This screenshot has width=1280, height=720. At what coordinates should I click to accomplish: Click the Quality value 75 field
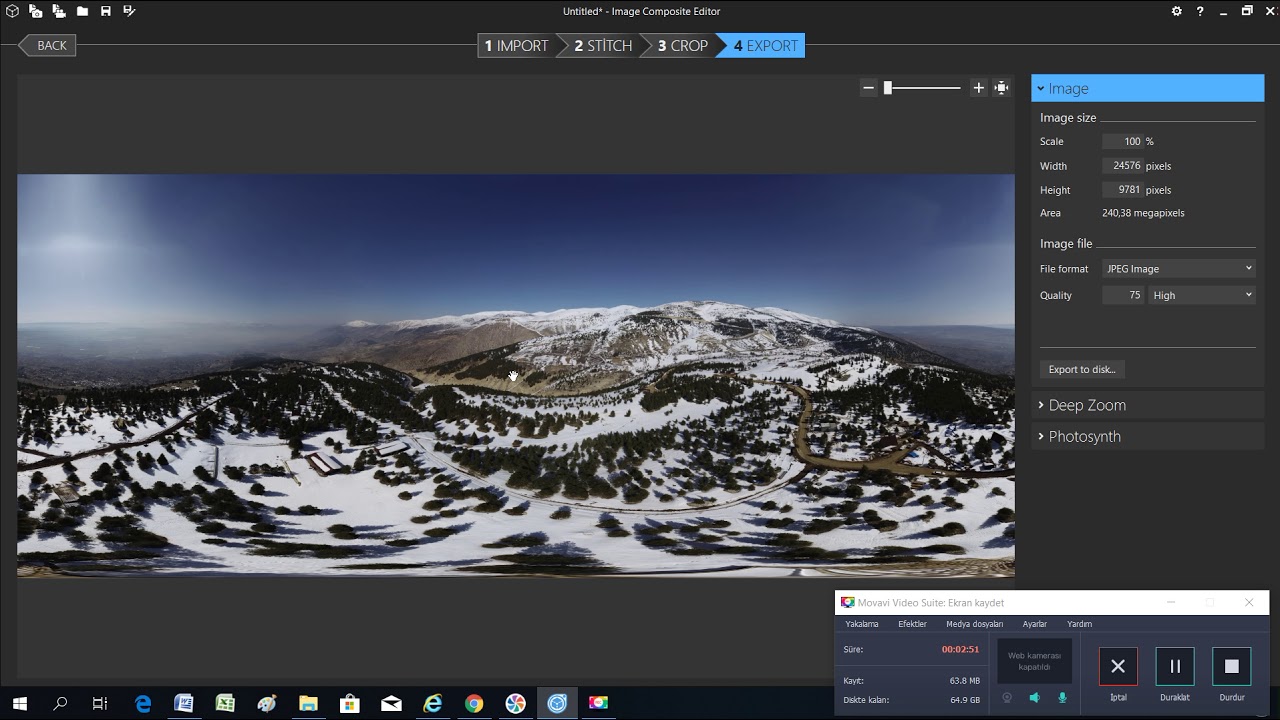1123,295
